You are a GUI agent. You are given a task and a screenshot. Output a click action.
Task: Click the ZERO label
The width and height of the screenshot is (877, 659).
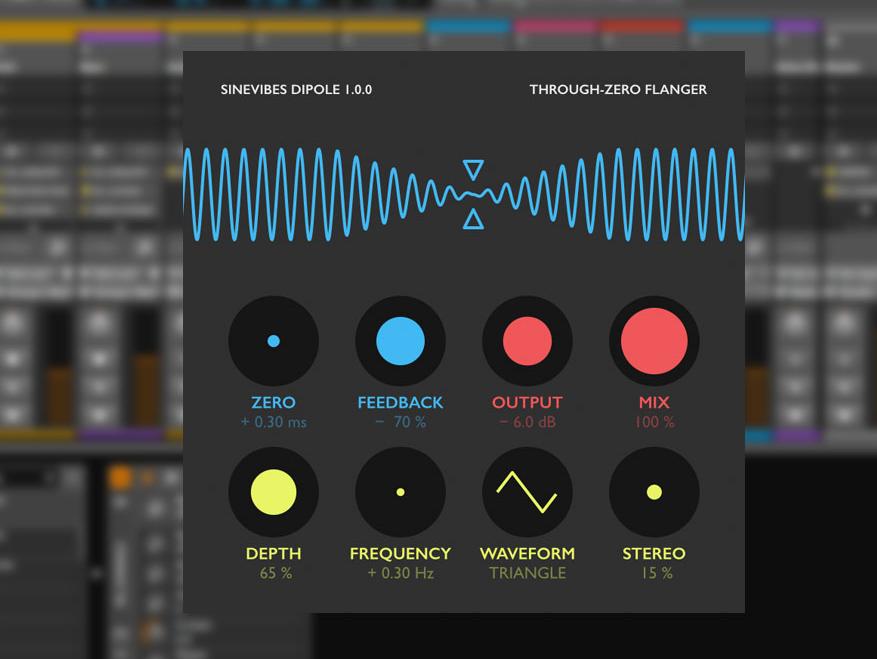pos(274,402)
